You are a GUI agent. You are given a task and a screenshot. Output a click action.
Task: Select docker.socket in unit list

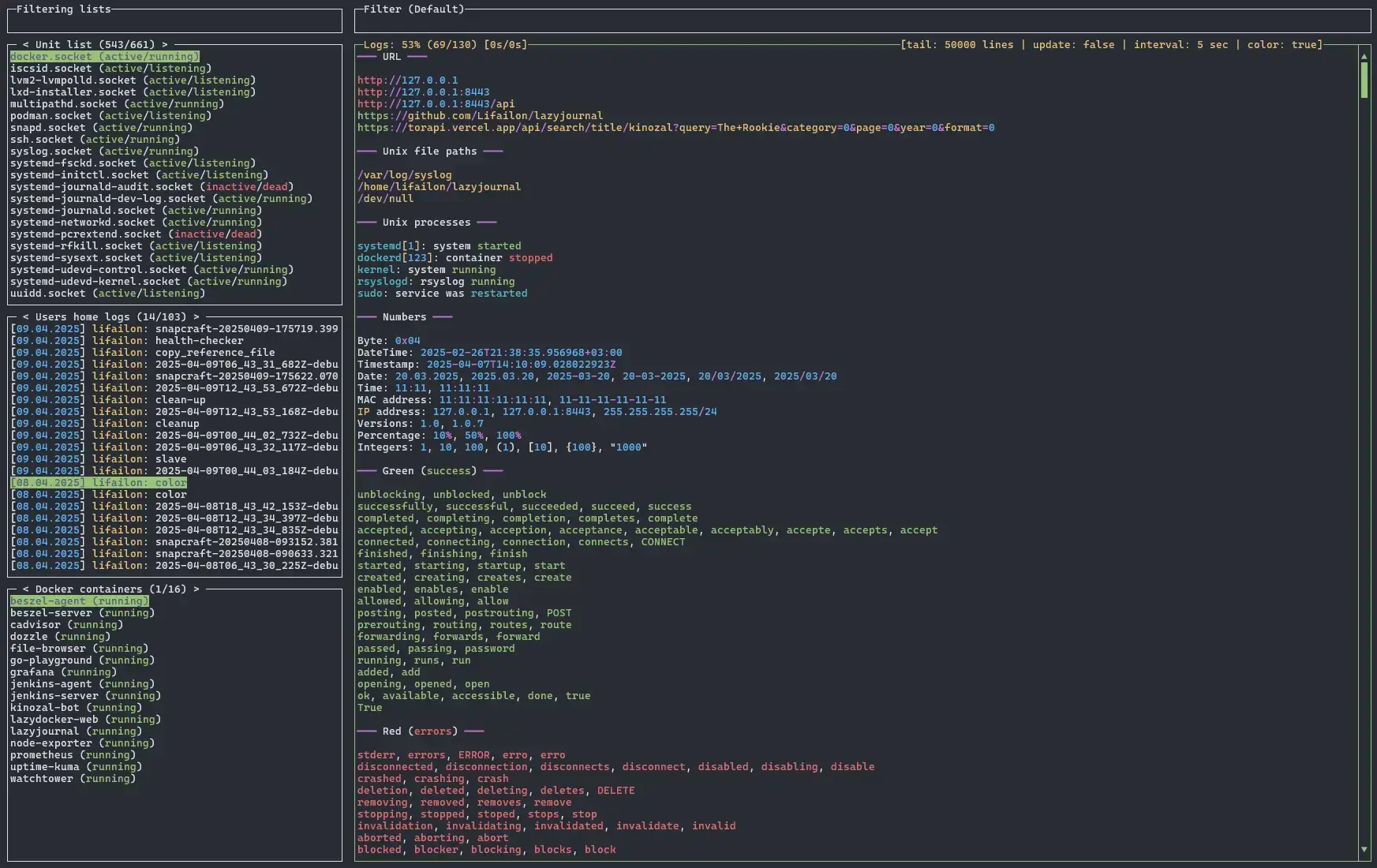pos(105,57)
